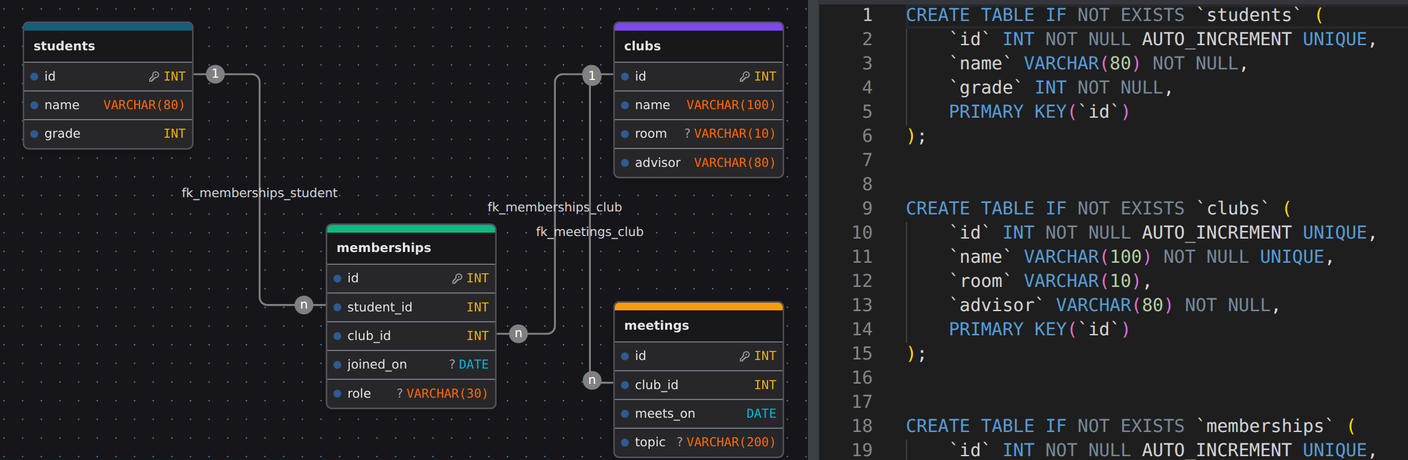Select the fk_memberships_club relationship label

point(555,207)
